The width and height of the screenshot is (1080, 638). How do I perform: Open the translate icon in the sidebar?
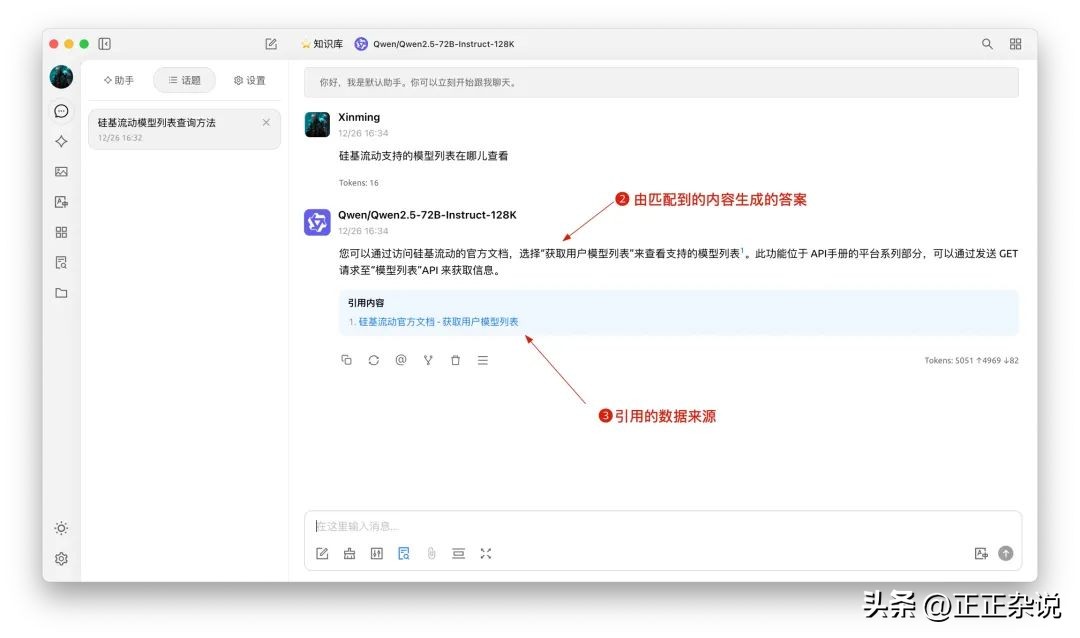point(61,202)
